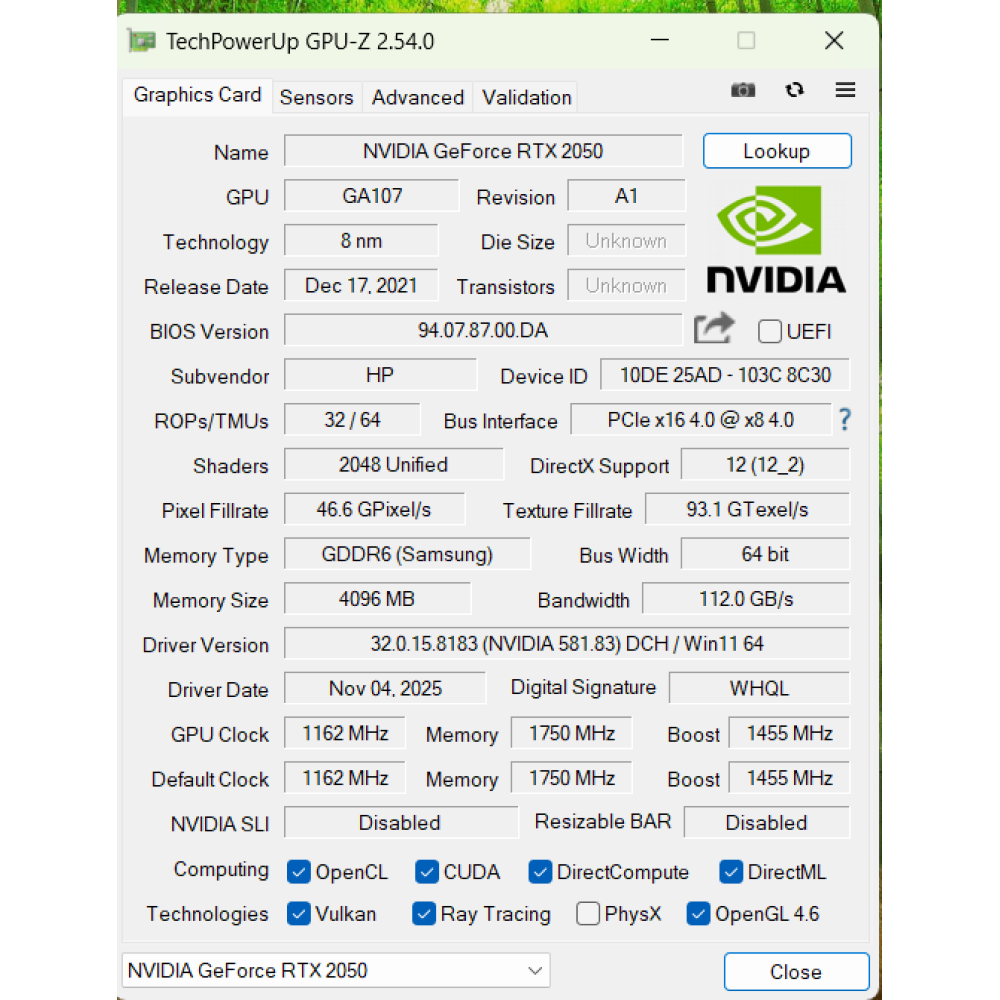Toggle the Ray Tracing checkbox

(424, 914)
